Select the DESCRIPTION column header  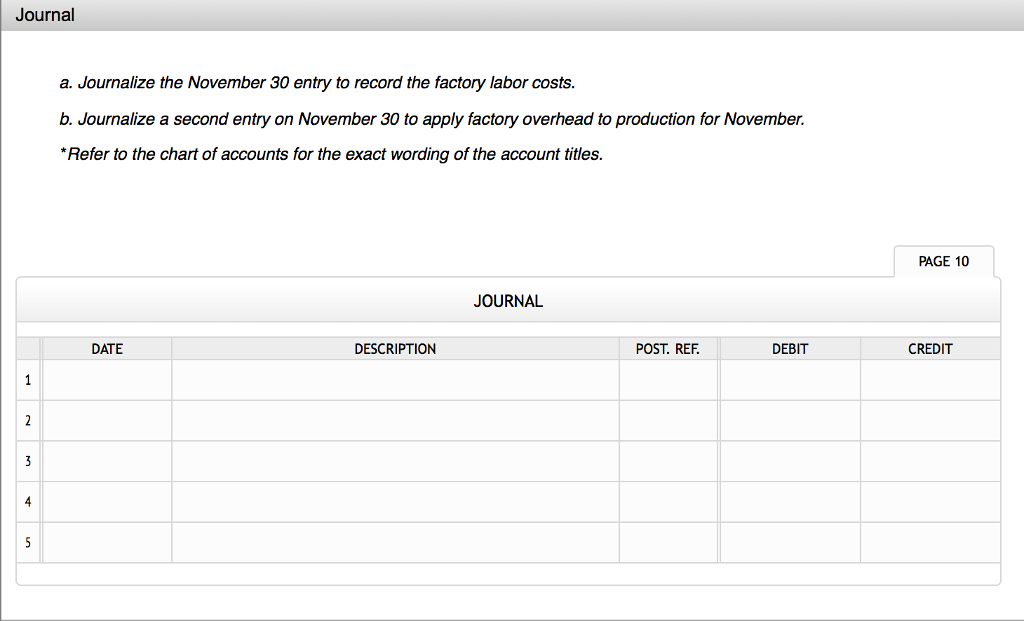(395, 348)
